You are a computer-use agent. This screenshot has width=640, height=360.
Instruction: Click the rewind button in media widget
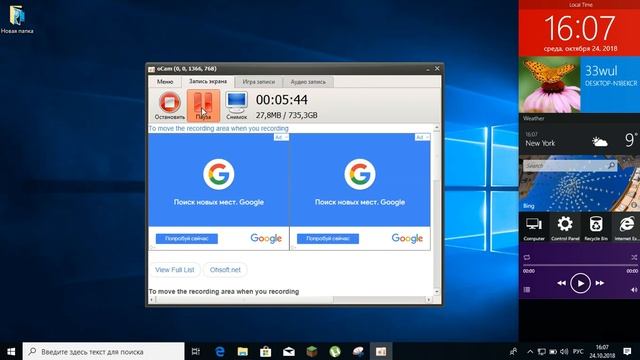click(x=562, y=283)
